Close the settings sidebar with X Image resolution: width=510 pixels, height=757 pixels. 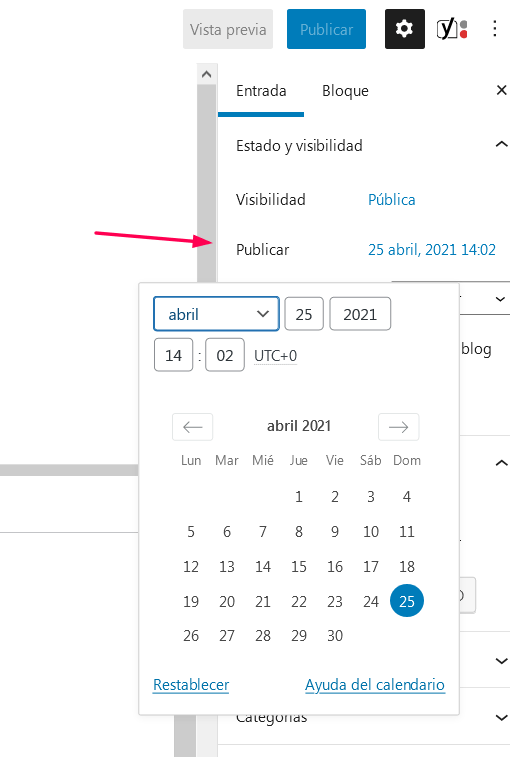pos(501,90)
